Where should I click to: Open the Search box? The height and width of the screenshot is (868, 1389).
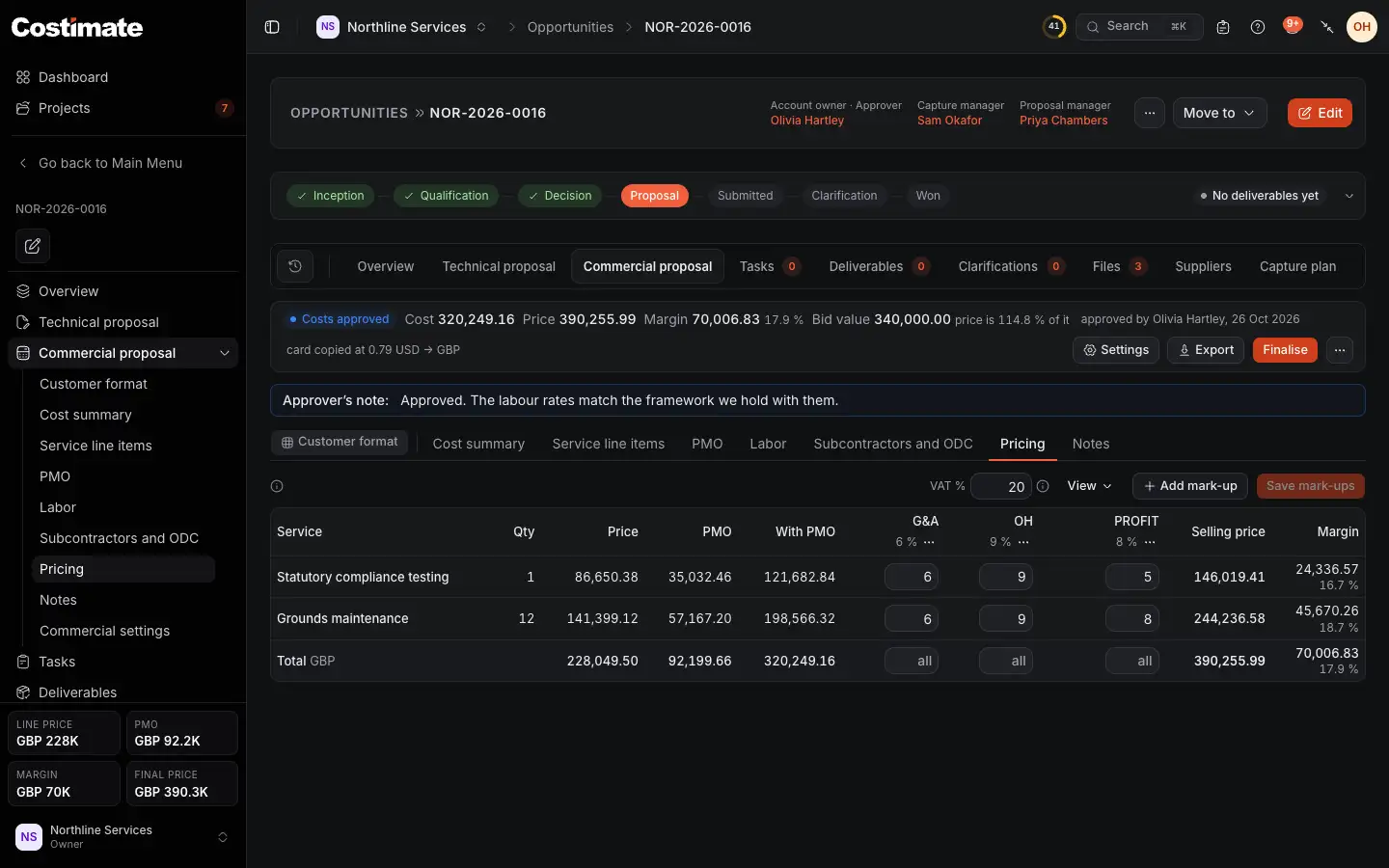pos(1139,27)
